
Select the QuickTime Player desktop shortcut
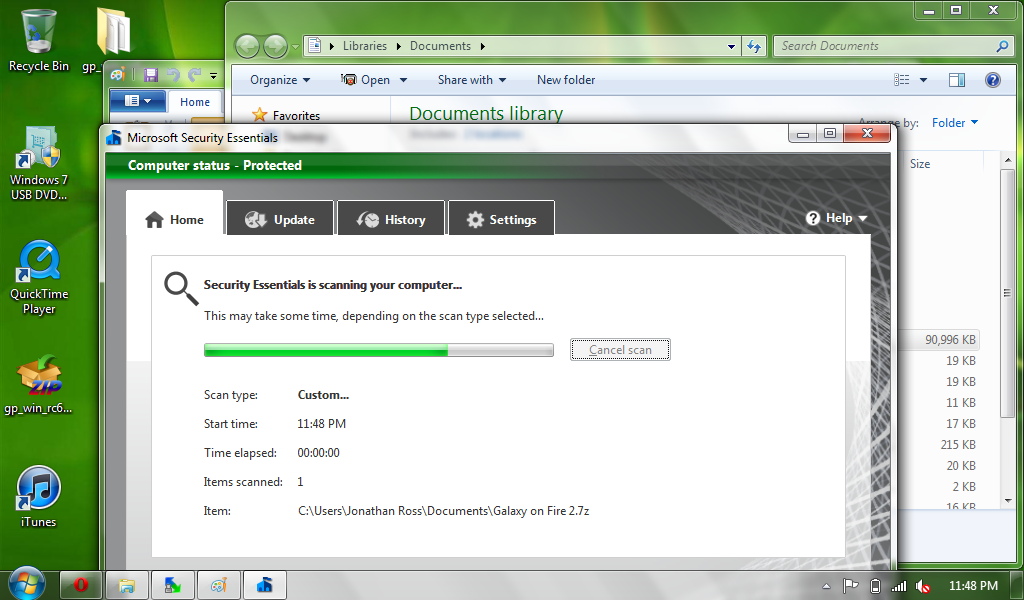coord(39,277)
